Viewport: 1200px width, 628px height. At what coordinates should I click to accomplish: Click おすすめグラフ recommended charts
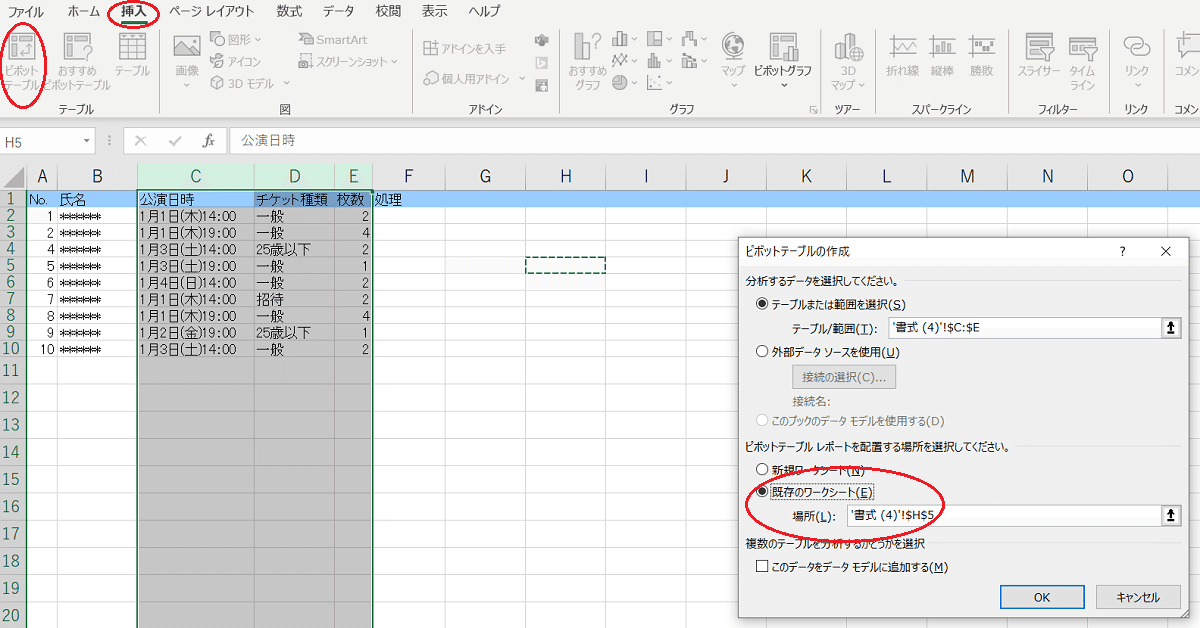587,61
